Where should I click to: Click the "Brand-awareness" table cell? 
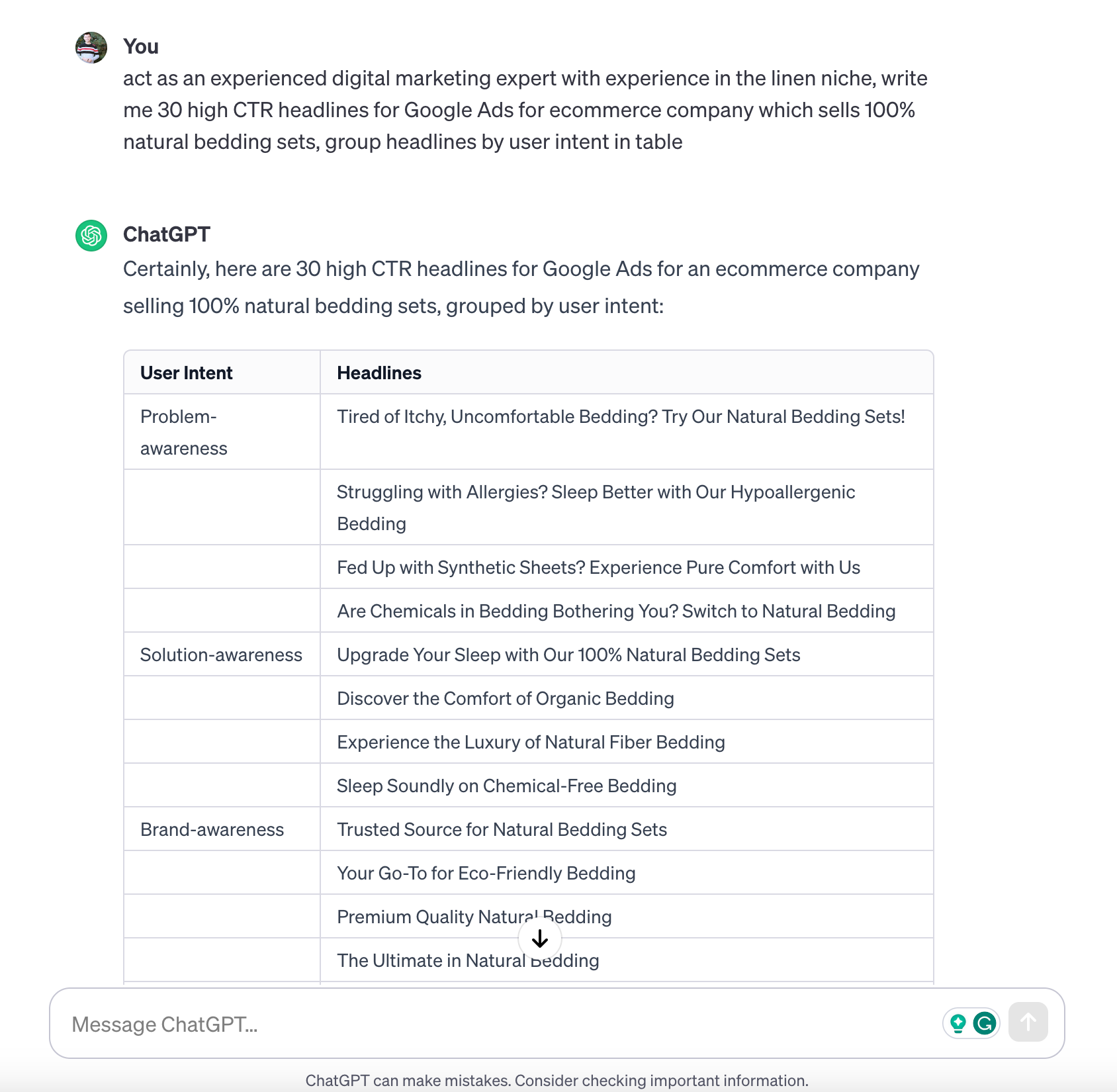(x=212, y=830)
